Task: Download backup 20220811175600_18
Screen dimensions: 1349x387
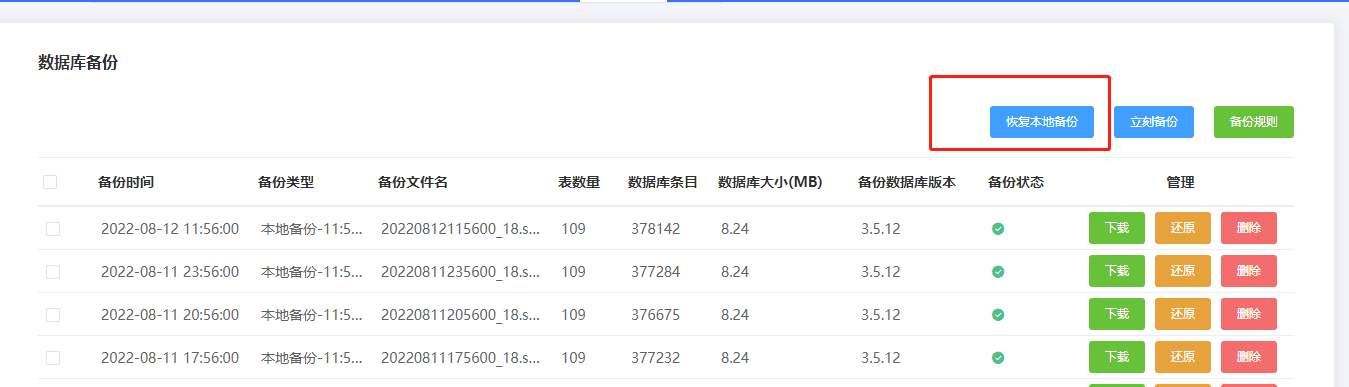Action: point(1117,357)
